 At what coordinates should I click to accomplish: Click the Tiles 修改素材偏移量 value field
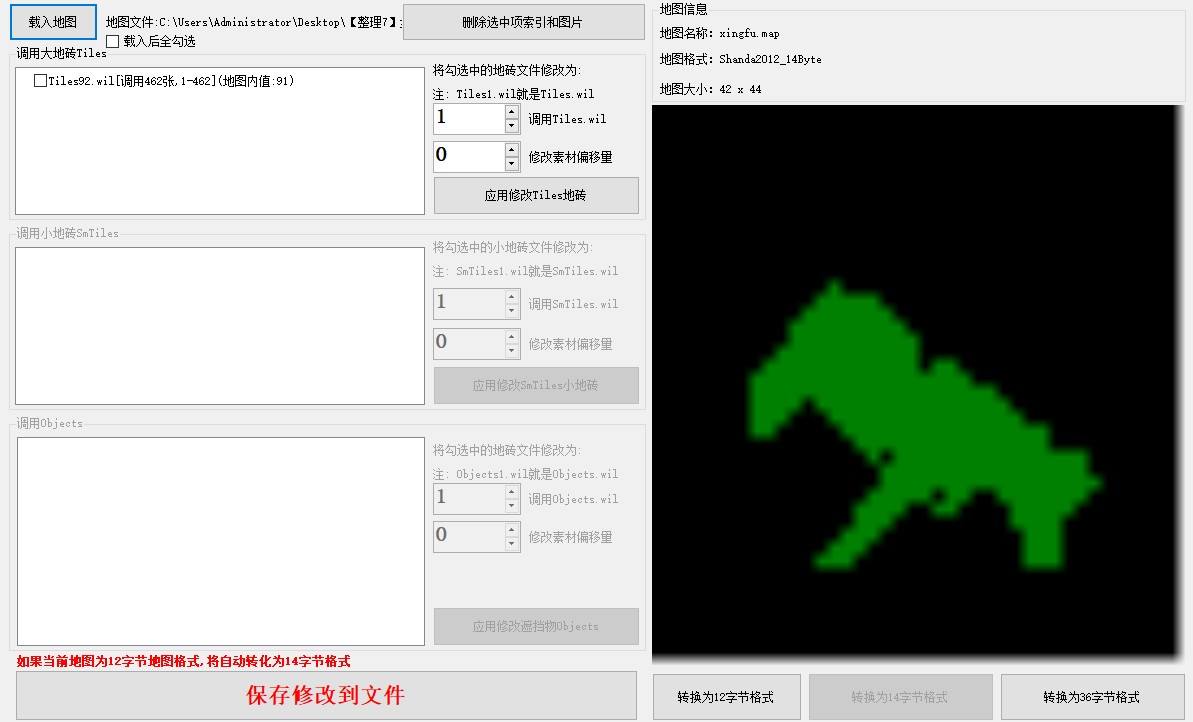[468, 156]
